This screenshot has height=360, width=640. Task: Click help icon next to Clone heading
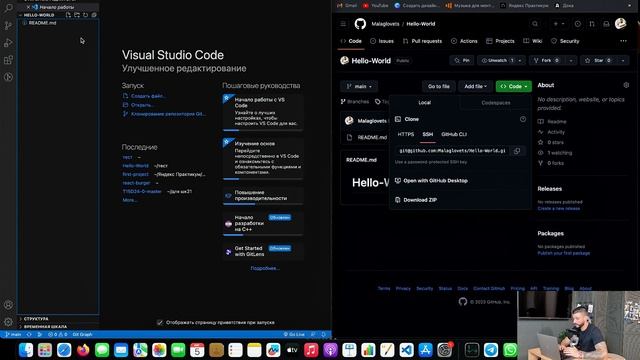[523, 119]
